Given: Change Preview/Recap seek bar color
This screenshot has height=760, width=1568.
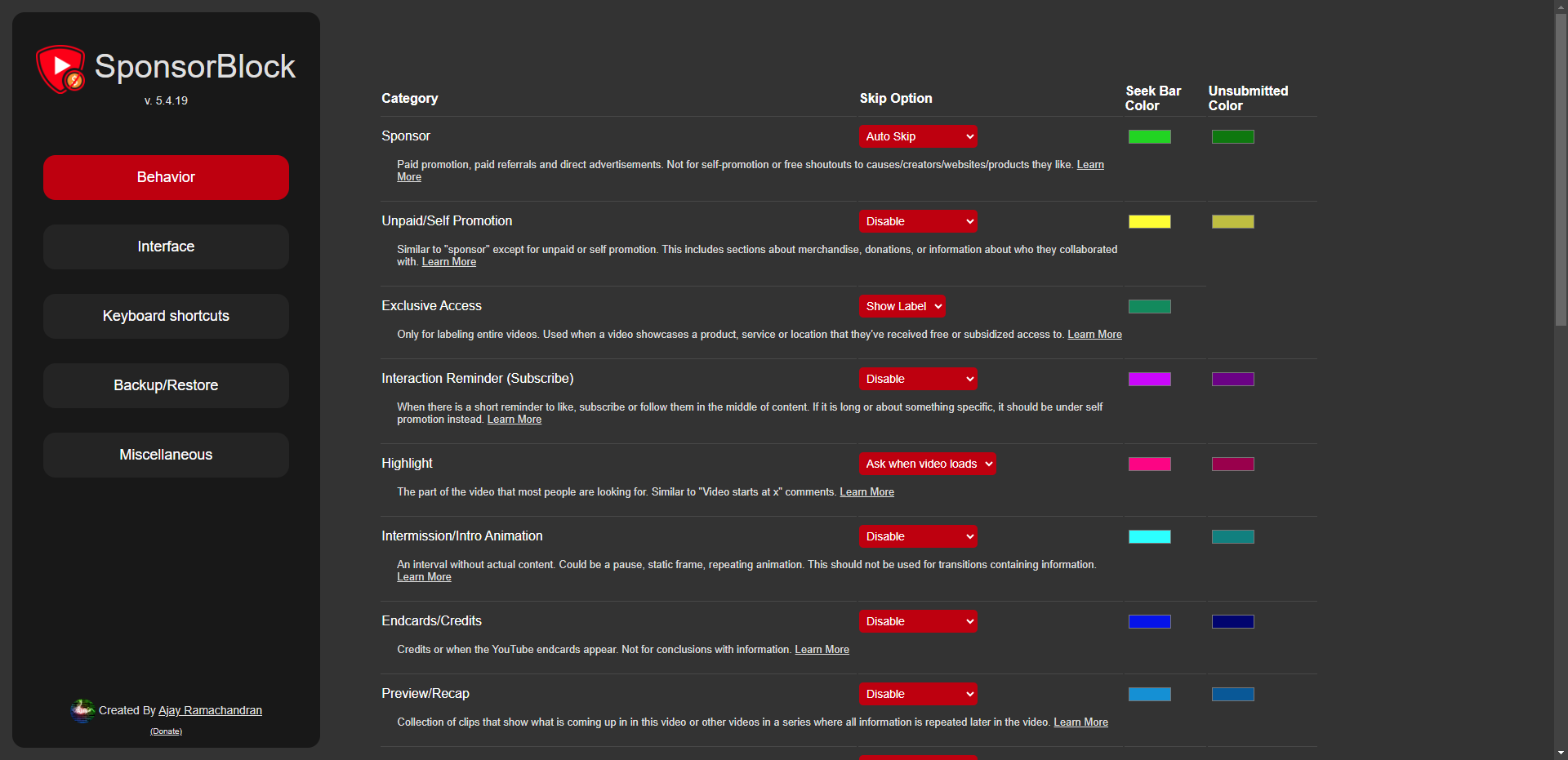Looking at the screenshot, I should coord(1150,695).
